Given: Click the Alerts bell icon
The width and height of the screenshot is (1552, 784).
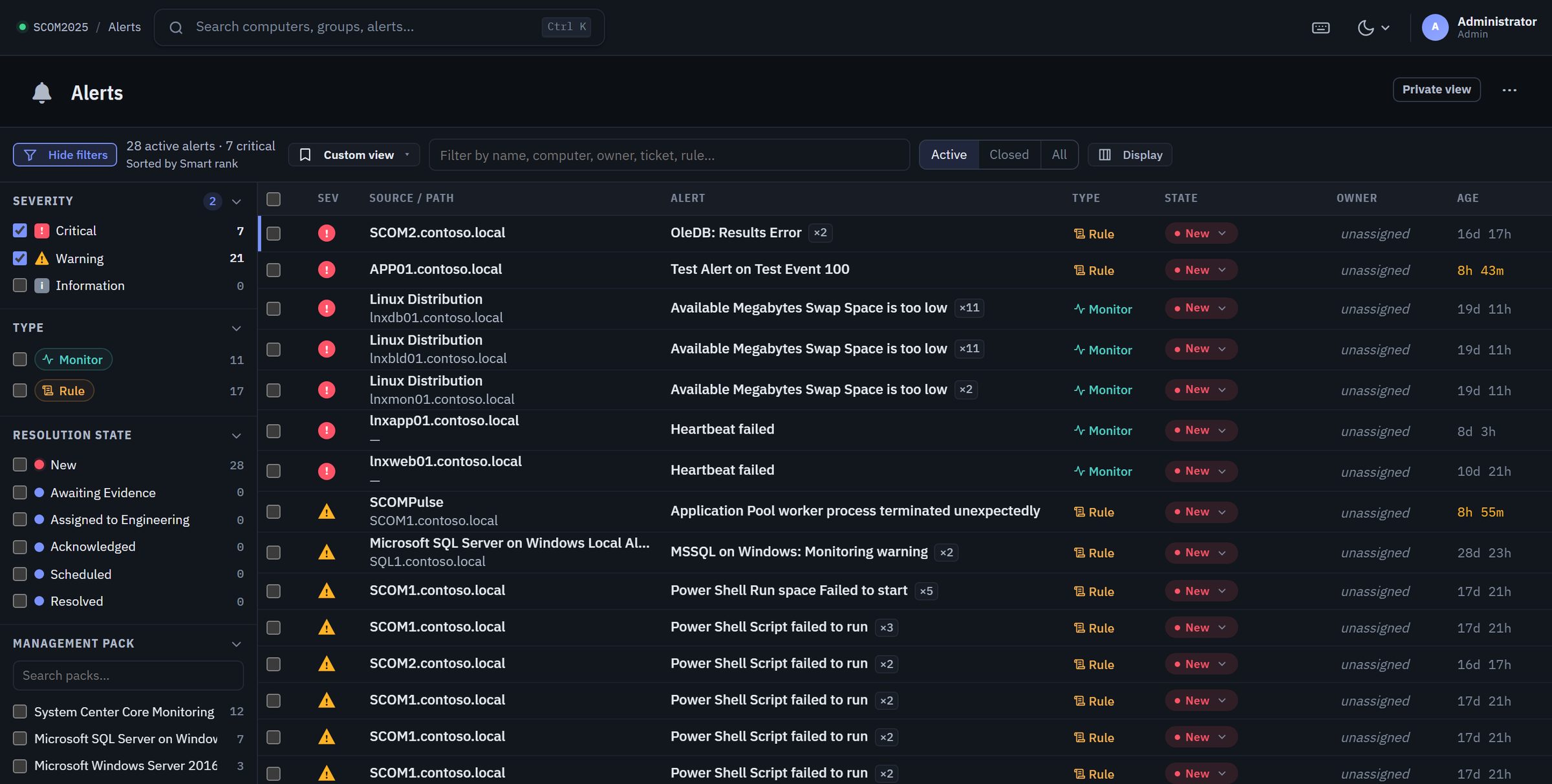Looking at the screenshot, I should point(42,93).
